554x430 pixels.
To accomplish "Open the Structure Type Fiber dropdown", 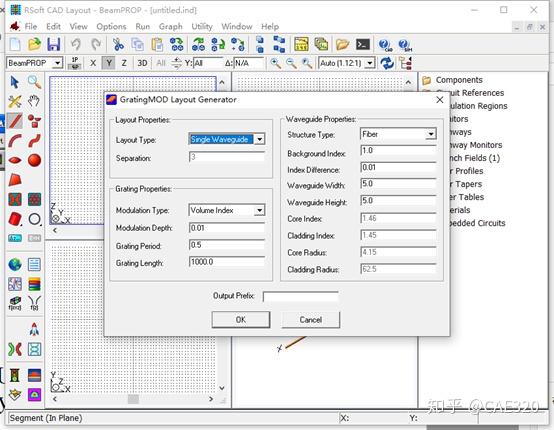I will [x=431, y=134].
